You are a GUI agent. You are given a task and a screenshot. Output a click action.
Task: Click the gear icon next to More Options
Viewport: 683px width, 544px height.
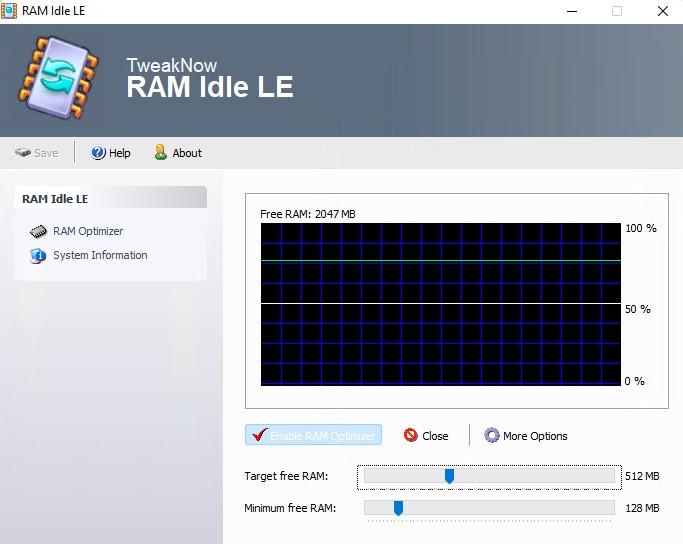492,435
